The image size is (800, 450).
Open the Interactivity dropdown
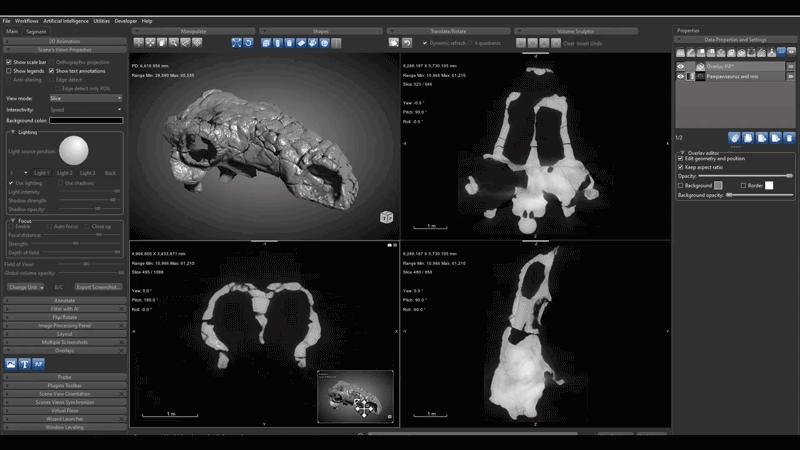pos(86,110)
